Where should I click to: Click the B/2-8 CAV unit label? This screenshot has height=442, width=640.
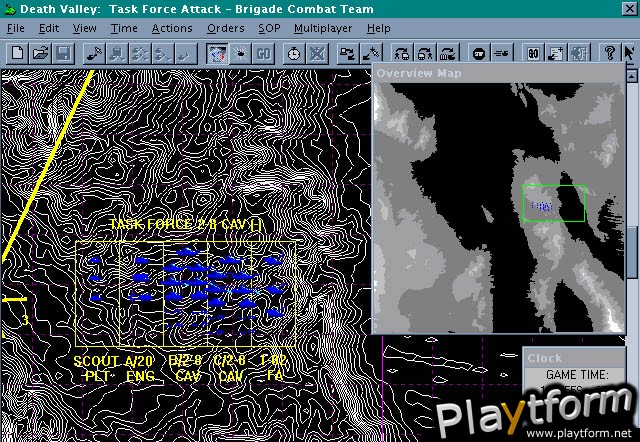(186, 368)
